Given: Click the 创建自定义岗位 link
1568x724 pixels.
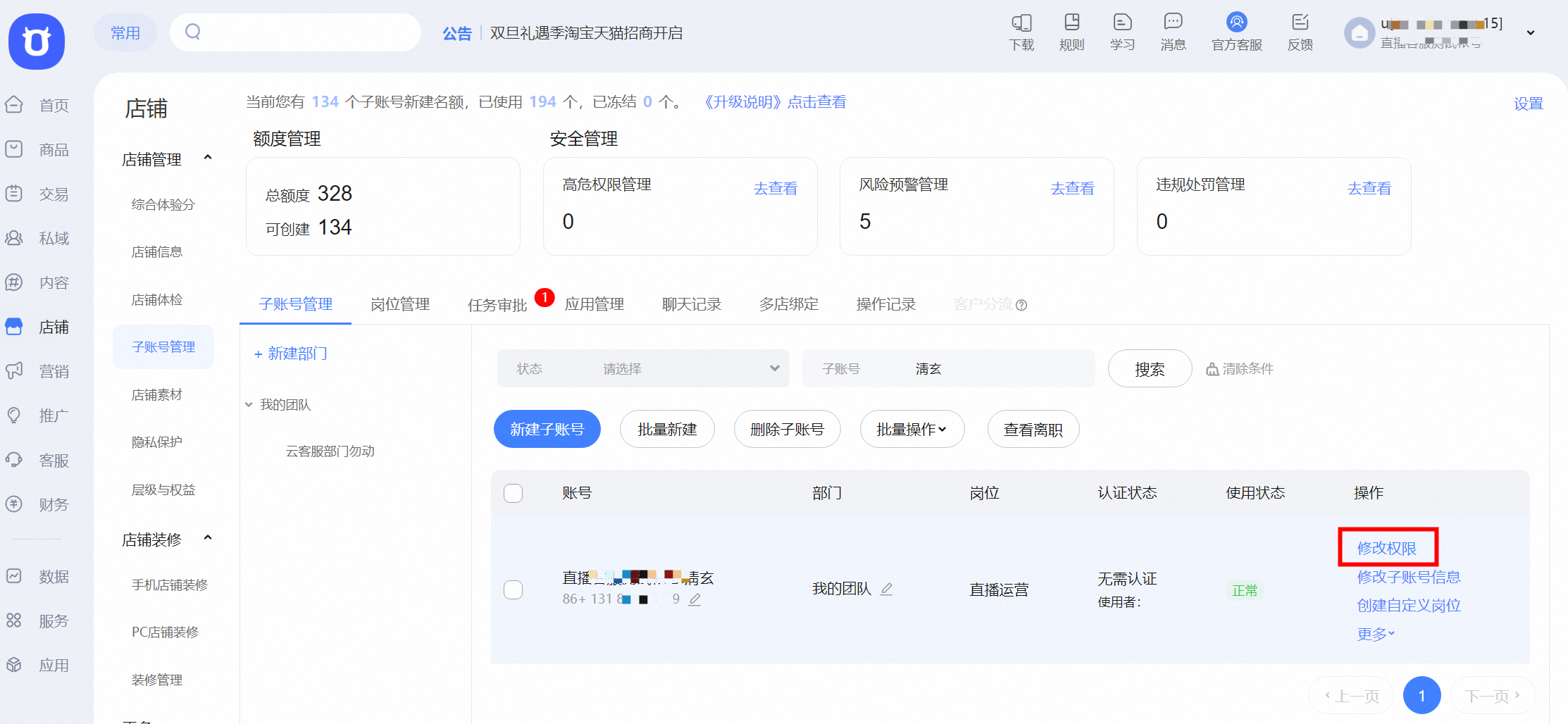Looking at the screenshot, I should (x=1409, y=606).
